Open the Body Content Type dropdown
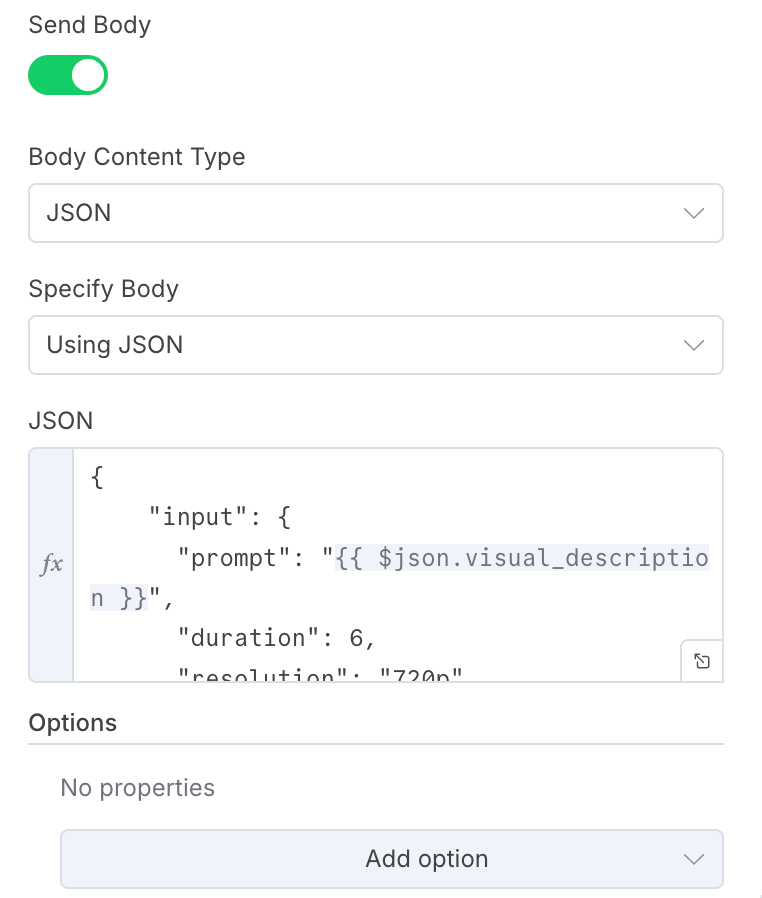762x898 pixels. tap(375, 213)
